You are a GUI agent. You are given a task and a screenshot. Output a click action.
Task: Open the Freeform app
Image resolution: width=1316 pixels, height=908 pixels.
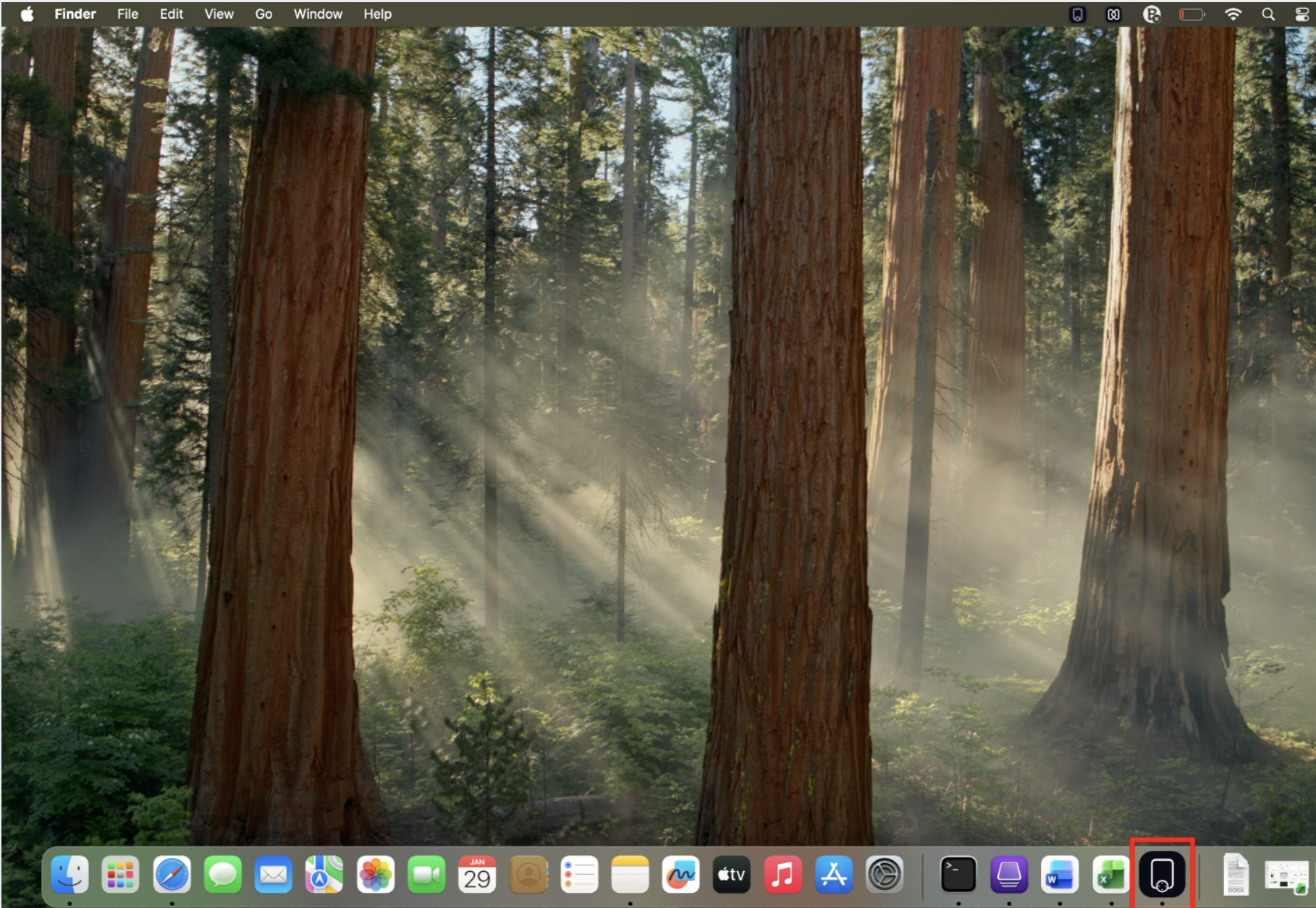coord(680,875)
